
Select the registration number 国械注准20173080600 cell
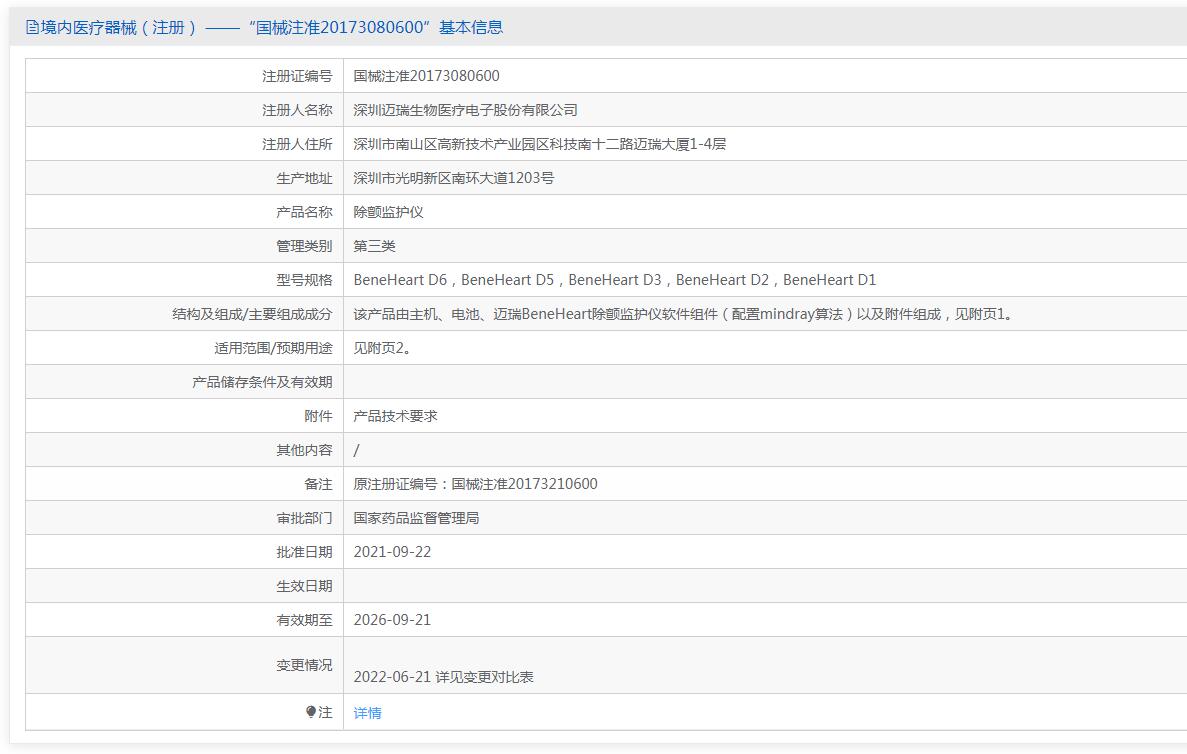426,76
